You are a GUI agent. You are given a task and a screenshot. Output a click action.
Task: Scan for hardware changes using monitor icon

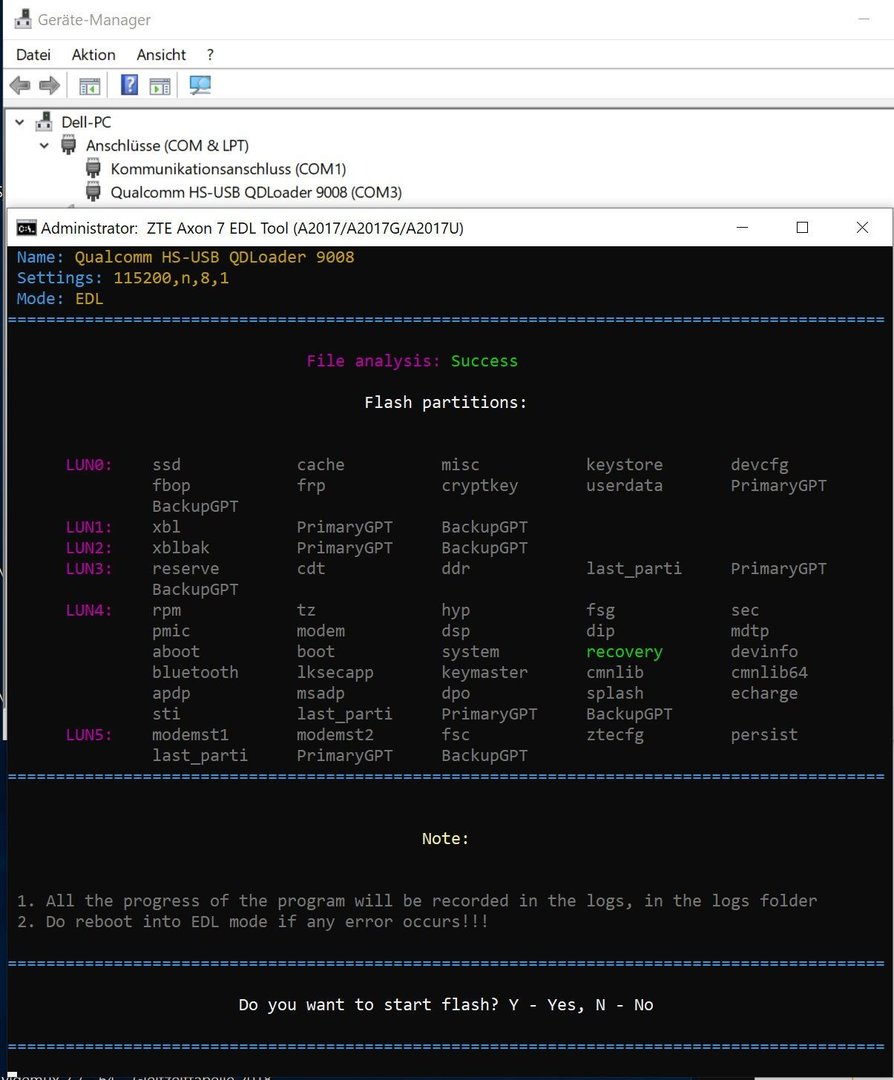pos(200,85)
